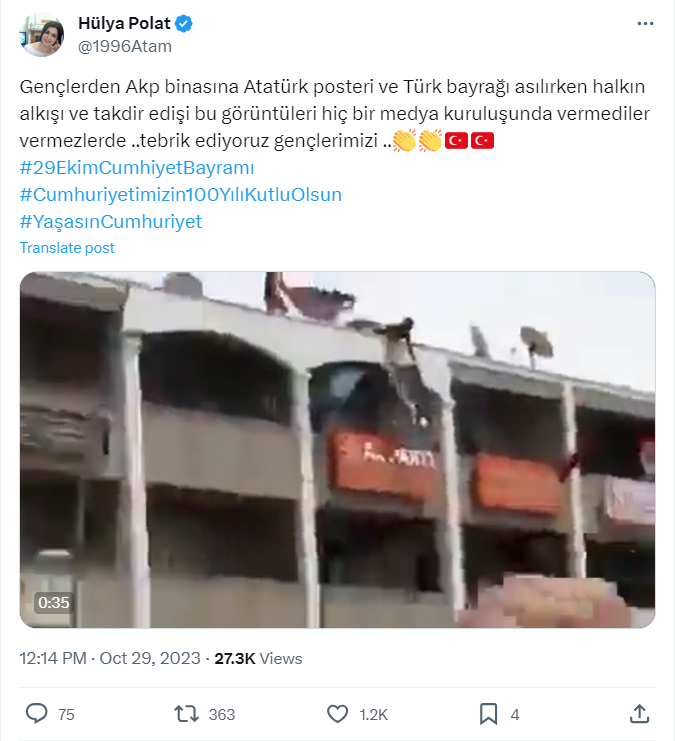Image resolution: width=675 pixels, height=741 pixels.
Task: Open the share upload icon
Action: 639,714
